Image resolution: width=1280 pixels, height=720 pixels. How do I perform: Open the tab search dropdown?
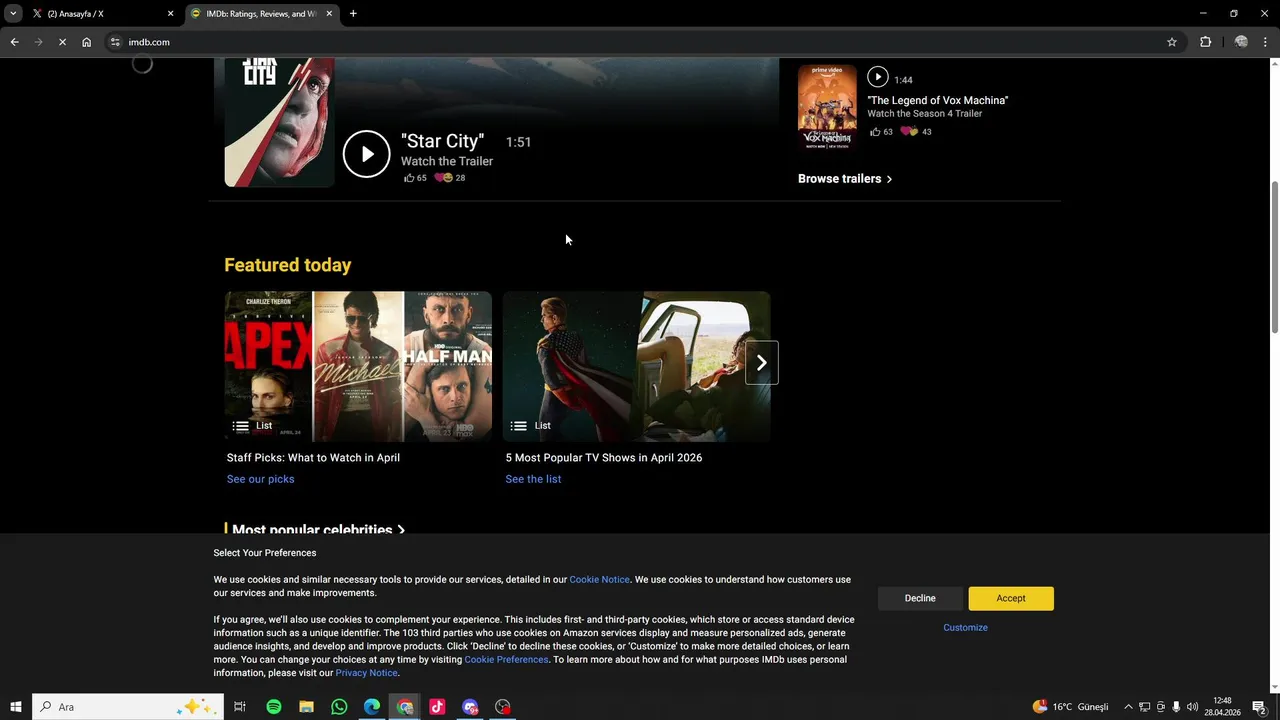(13, 14)
